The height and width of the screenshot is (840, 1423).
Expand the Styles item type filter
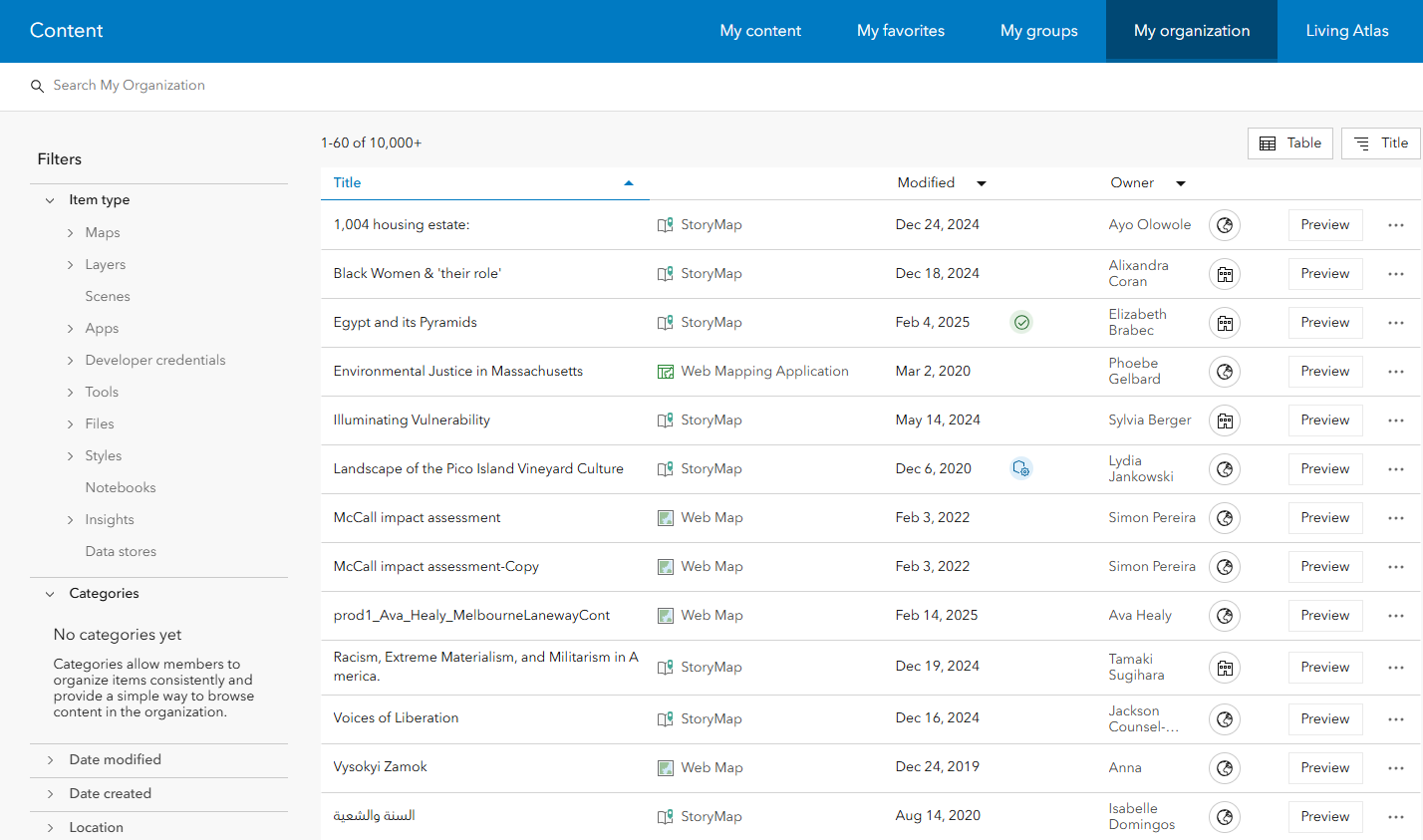(70, 456)
